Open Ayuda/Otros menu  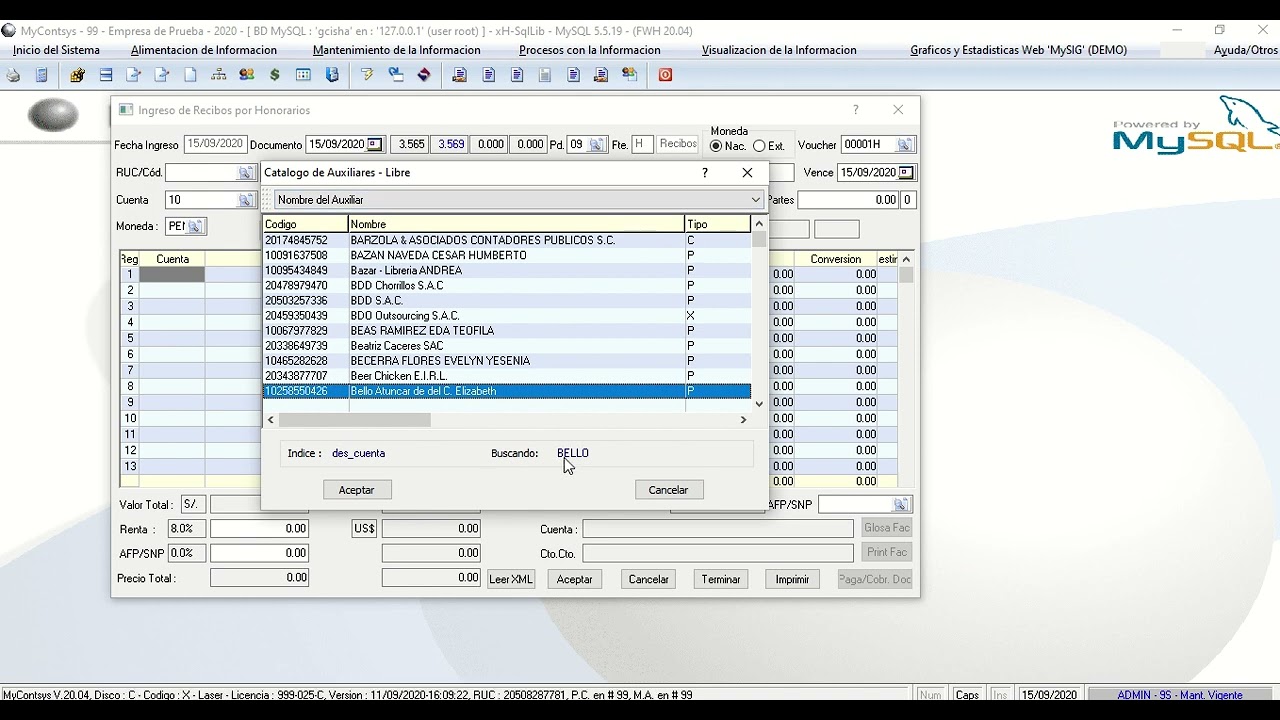pyautogui.click(x=1245, y=50)
